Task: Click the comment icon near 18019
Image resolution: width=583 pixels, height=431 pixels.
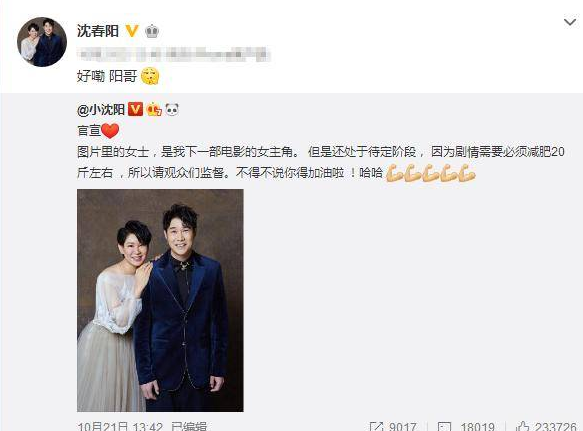Action: pyautogui.click(x=444, y=427)
